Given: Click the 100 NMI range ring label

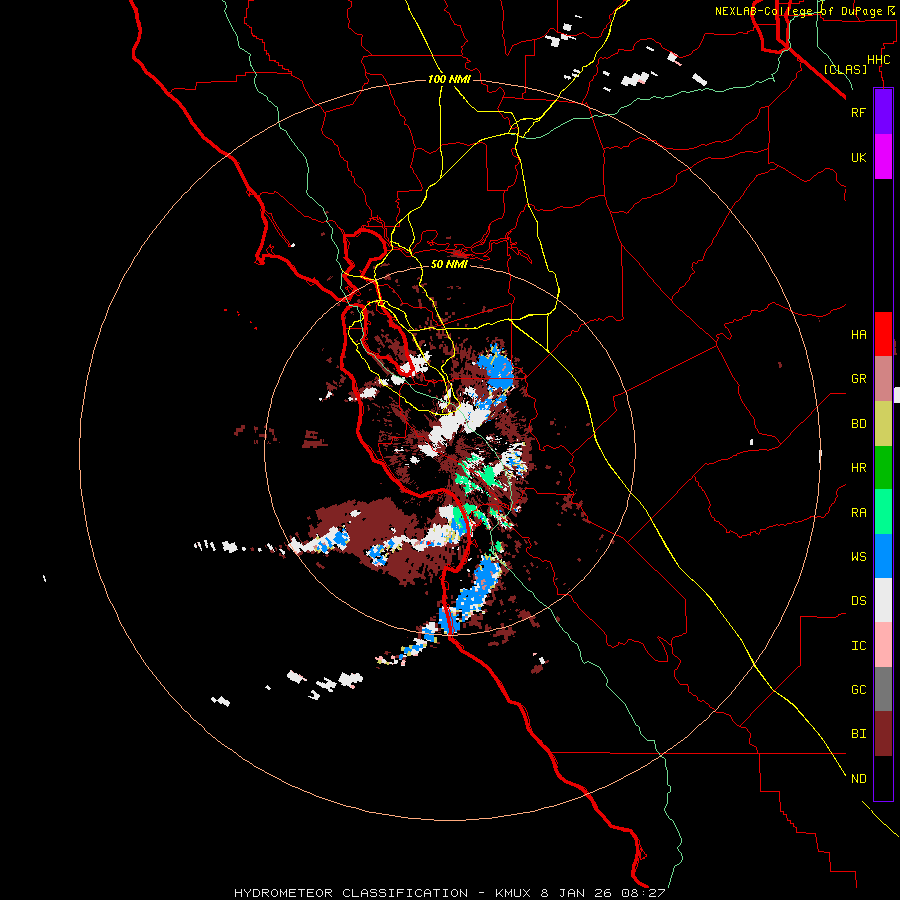Looking at the screenshot, I should pyautogui.click(x=449, y=79).
